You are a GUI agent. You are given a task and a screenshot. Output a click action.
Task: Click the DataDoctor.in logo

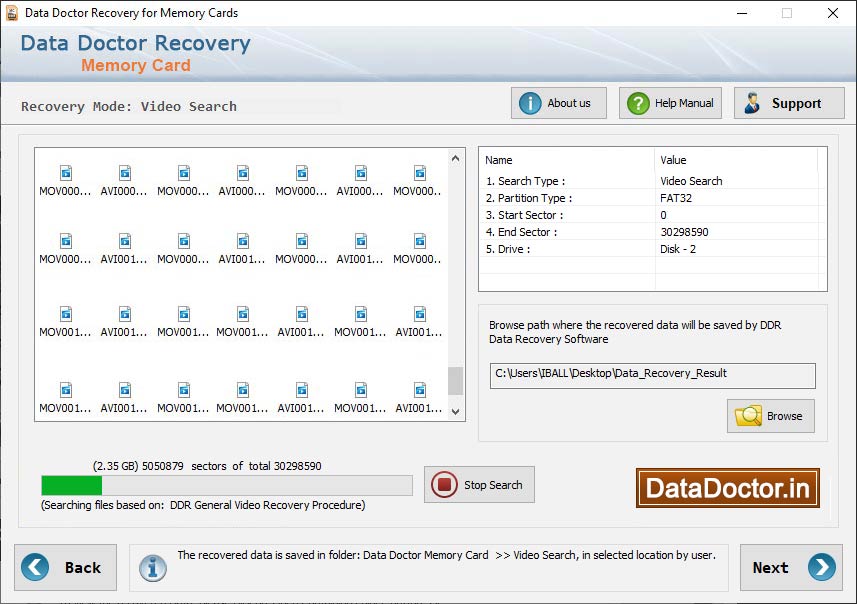[x=727, y=488]
